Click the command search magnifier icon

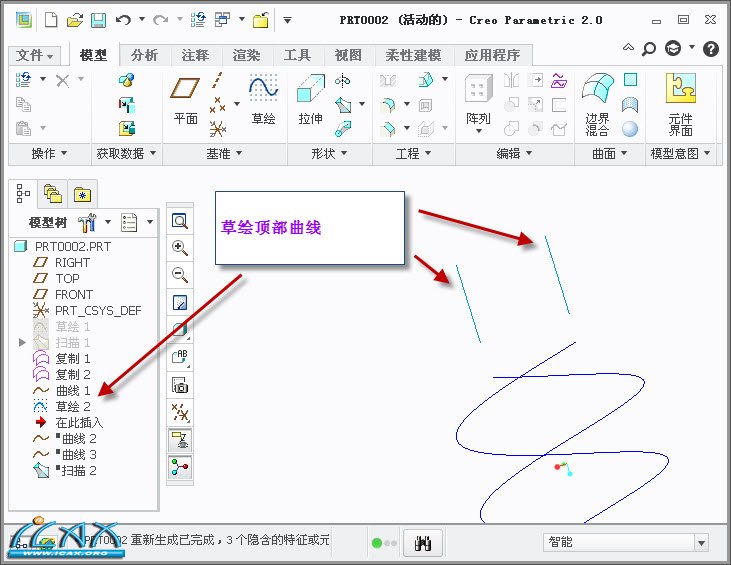point(648,48)
